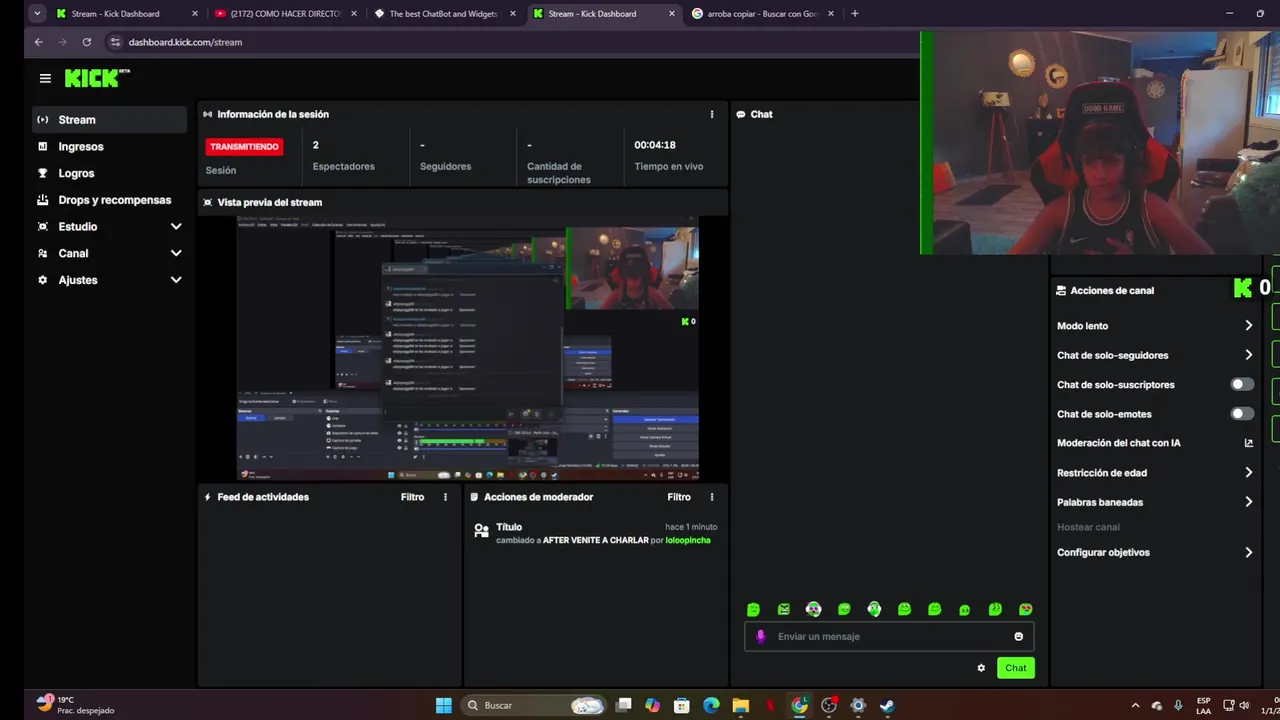The height and width of the screenshot is (720, 1280).
Task: Open Logros in the sidebar
Action: pos(109,173)
